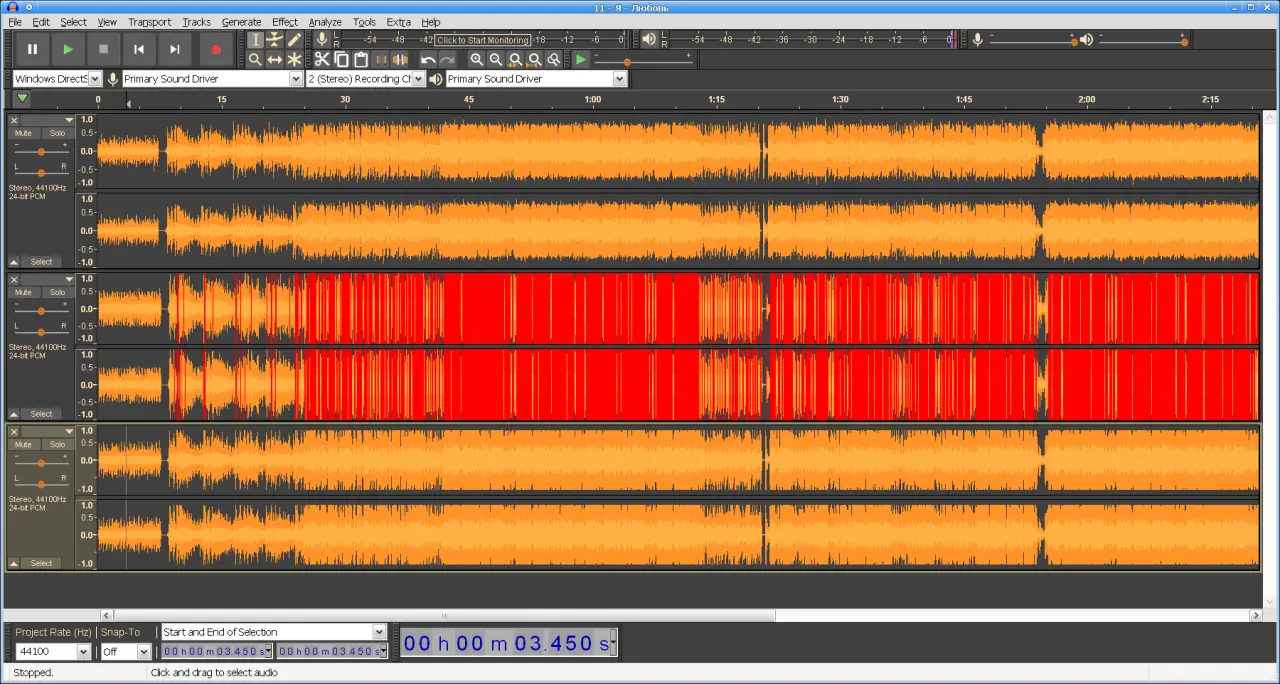Click the Pause transport button
The width and height of the screenshot is (1280, 684).
pos(32,48)
